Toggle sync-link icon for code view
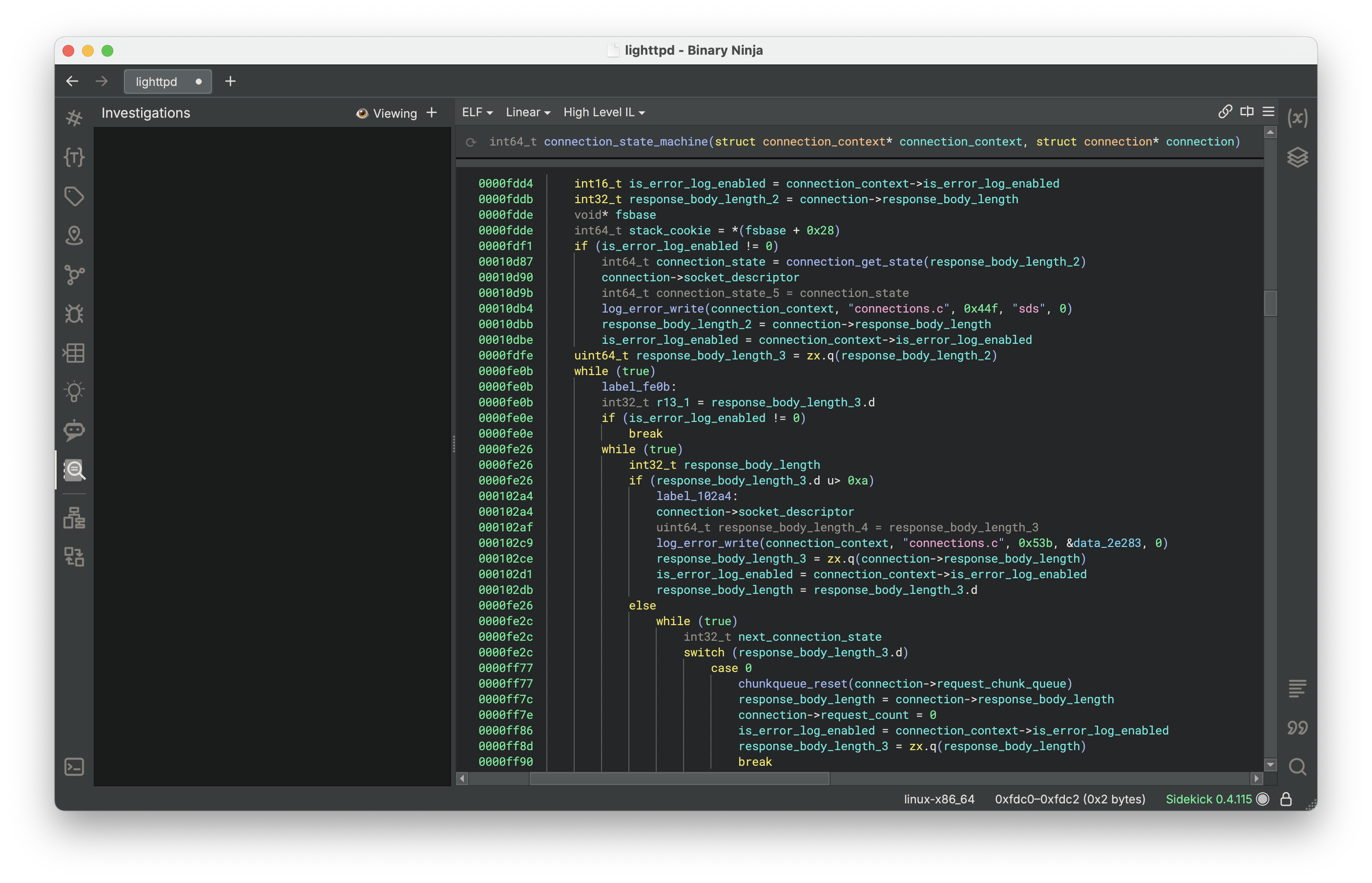 (x=1225, y=112)
